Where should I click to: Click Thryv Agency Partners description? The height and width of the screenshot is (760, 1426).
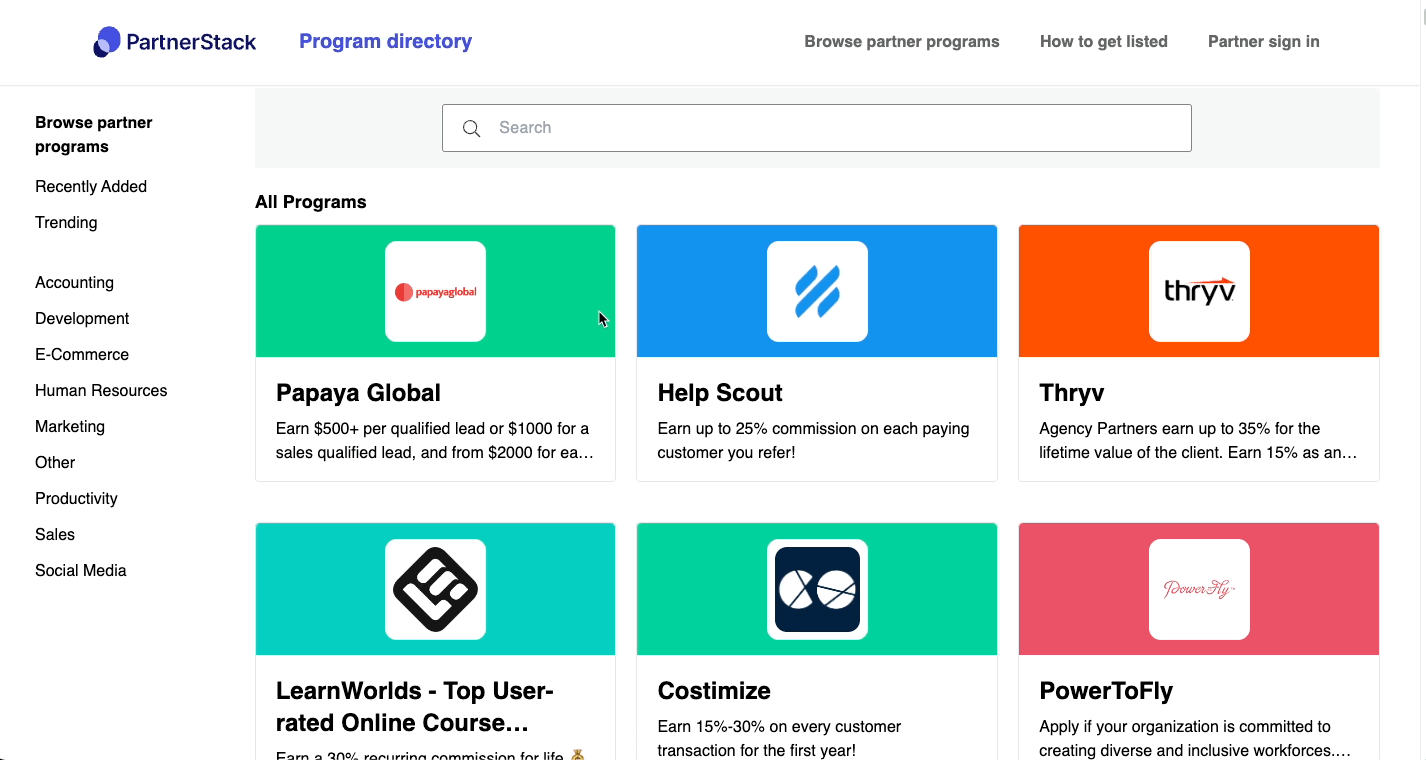click(x=1198, y=441)
